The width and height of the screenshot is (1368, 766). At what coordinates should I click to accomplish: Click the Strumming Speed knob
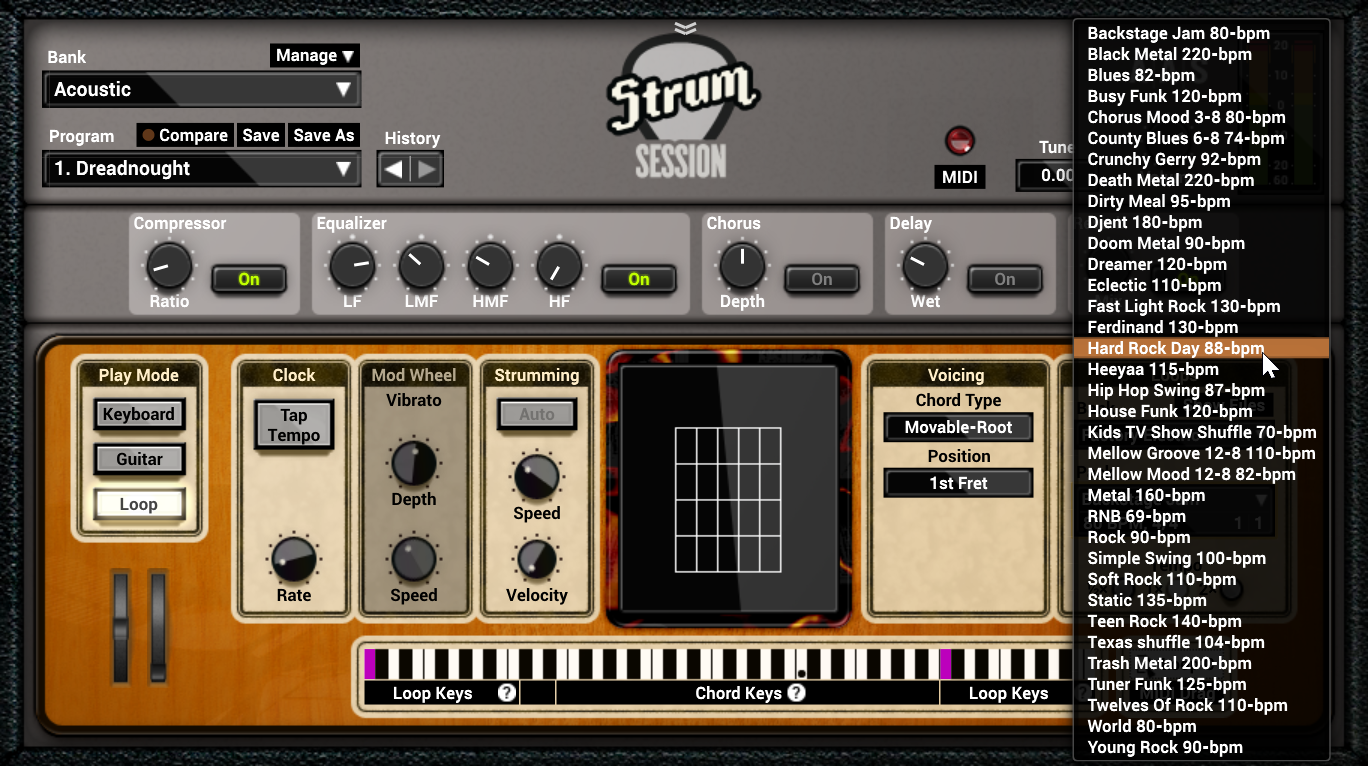(x=537, y=478)
